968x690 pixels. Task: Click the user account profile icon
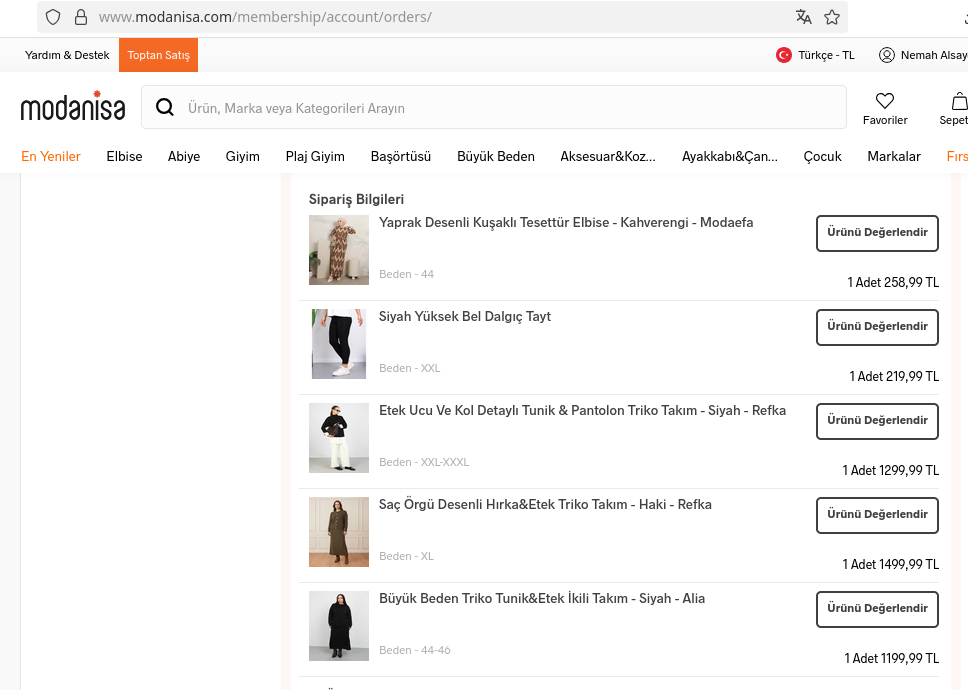coord(887,55)
